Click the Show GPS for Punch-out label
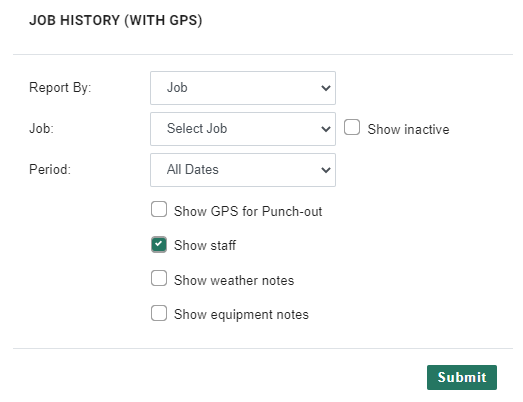Screen dimensions: 523x402 [248, 212]
